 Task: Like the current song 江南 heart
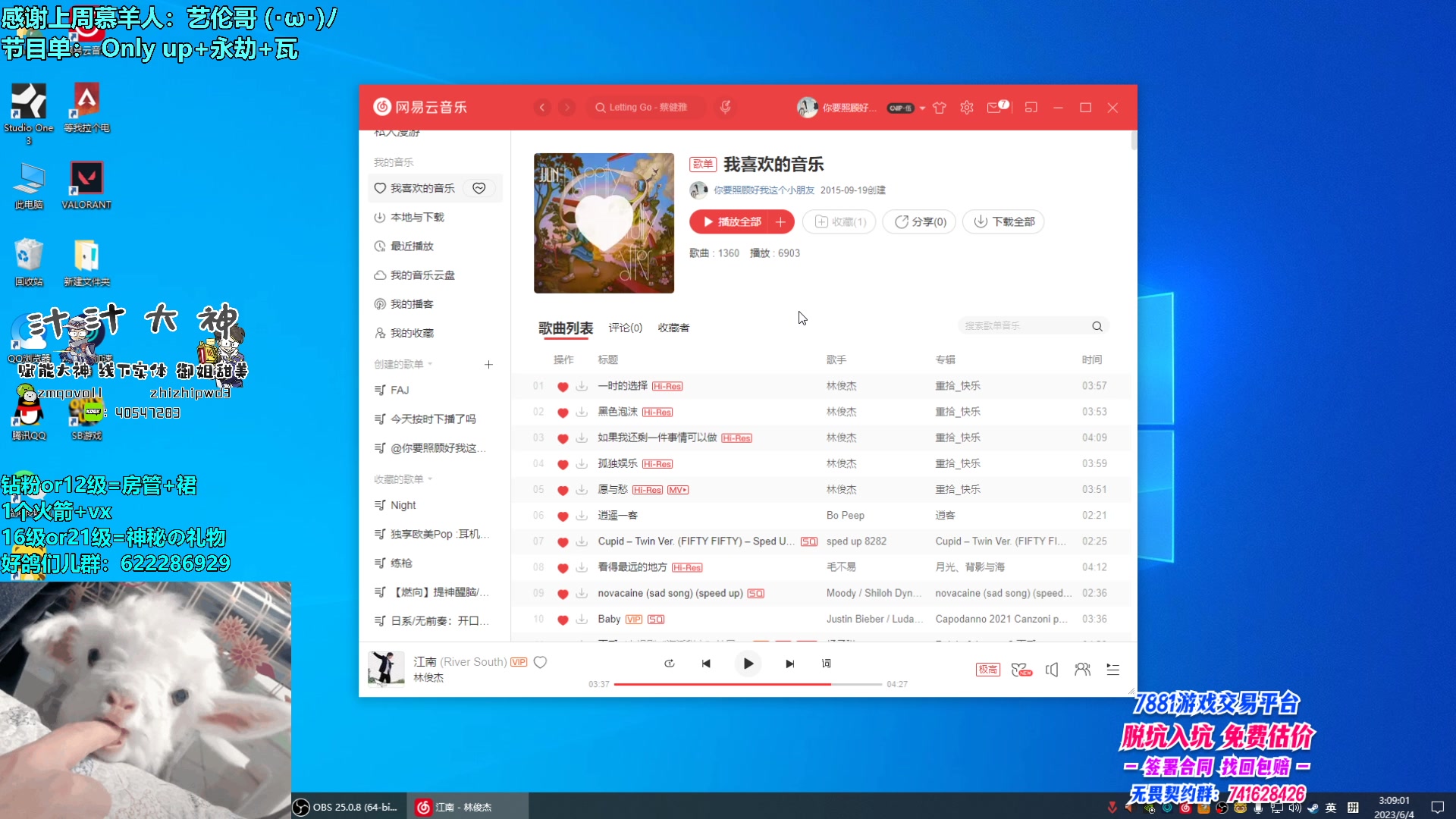tap(541, 663)
